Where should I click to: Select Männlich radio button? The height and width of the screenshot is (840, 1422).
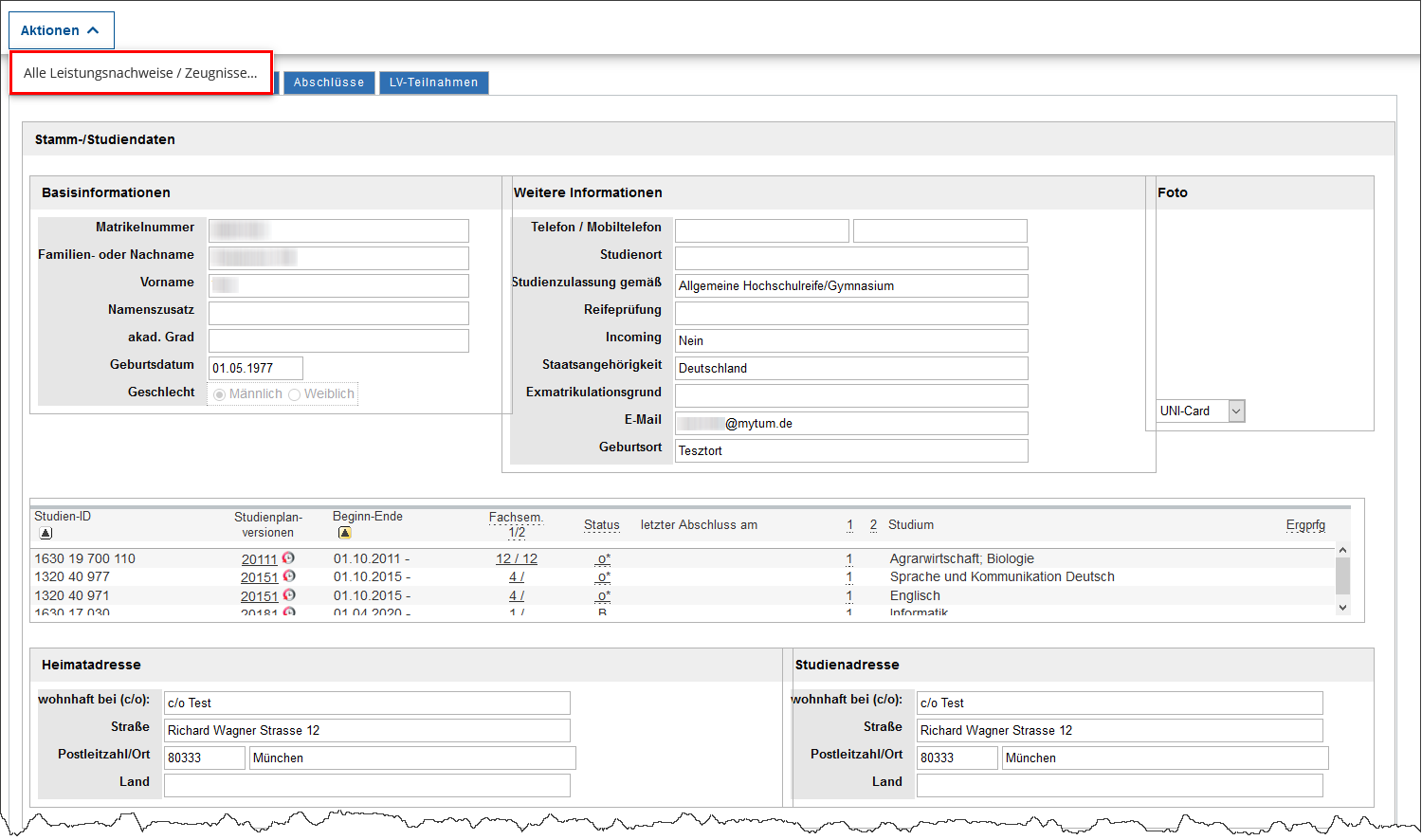(220, 394)
